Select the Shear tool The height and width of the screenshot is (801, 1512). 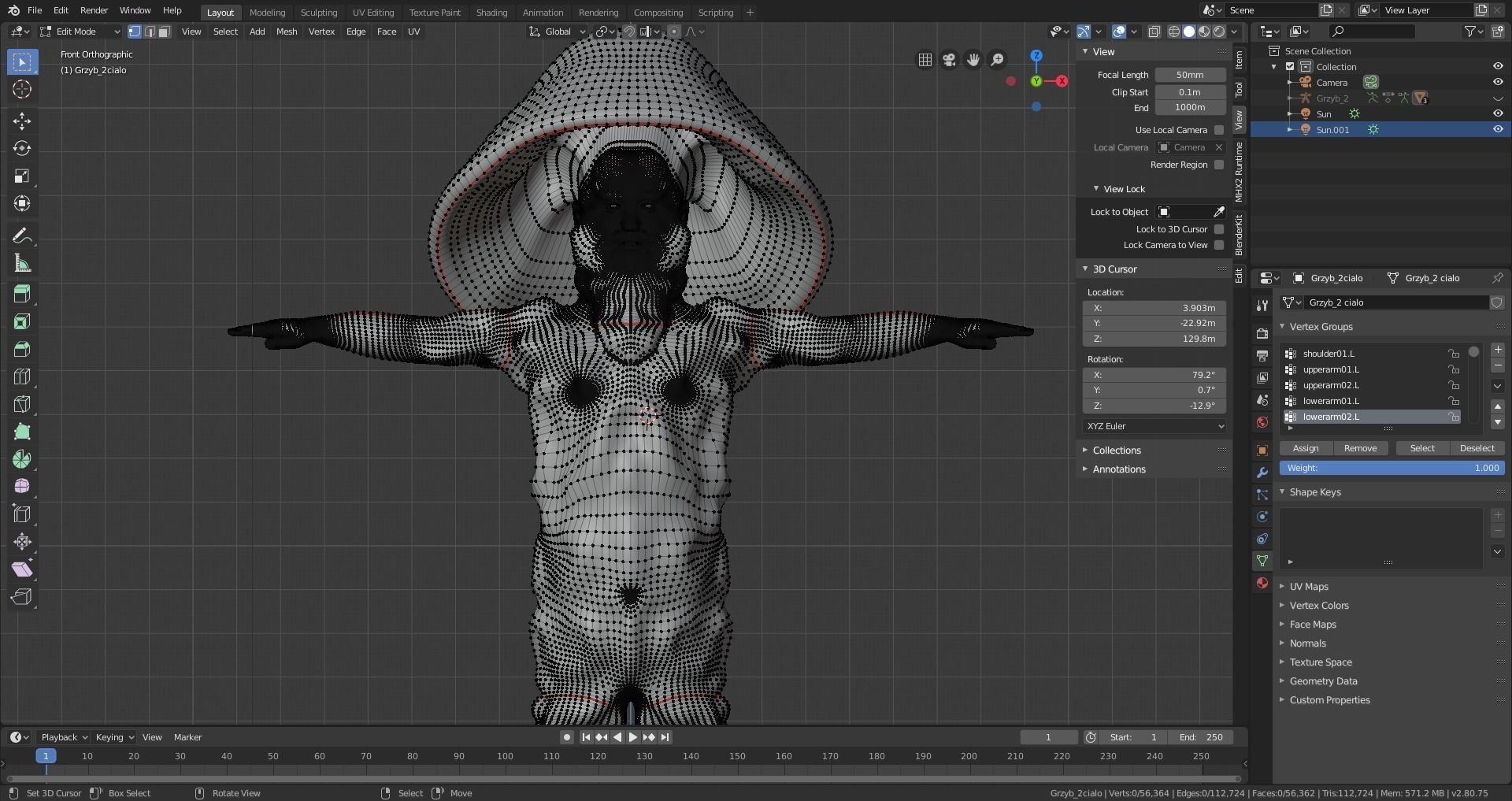(x=22, y=569)
